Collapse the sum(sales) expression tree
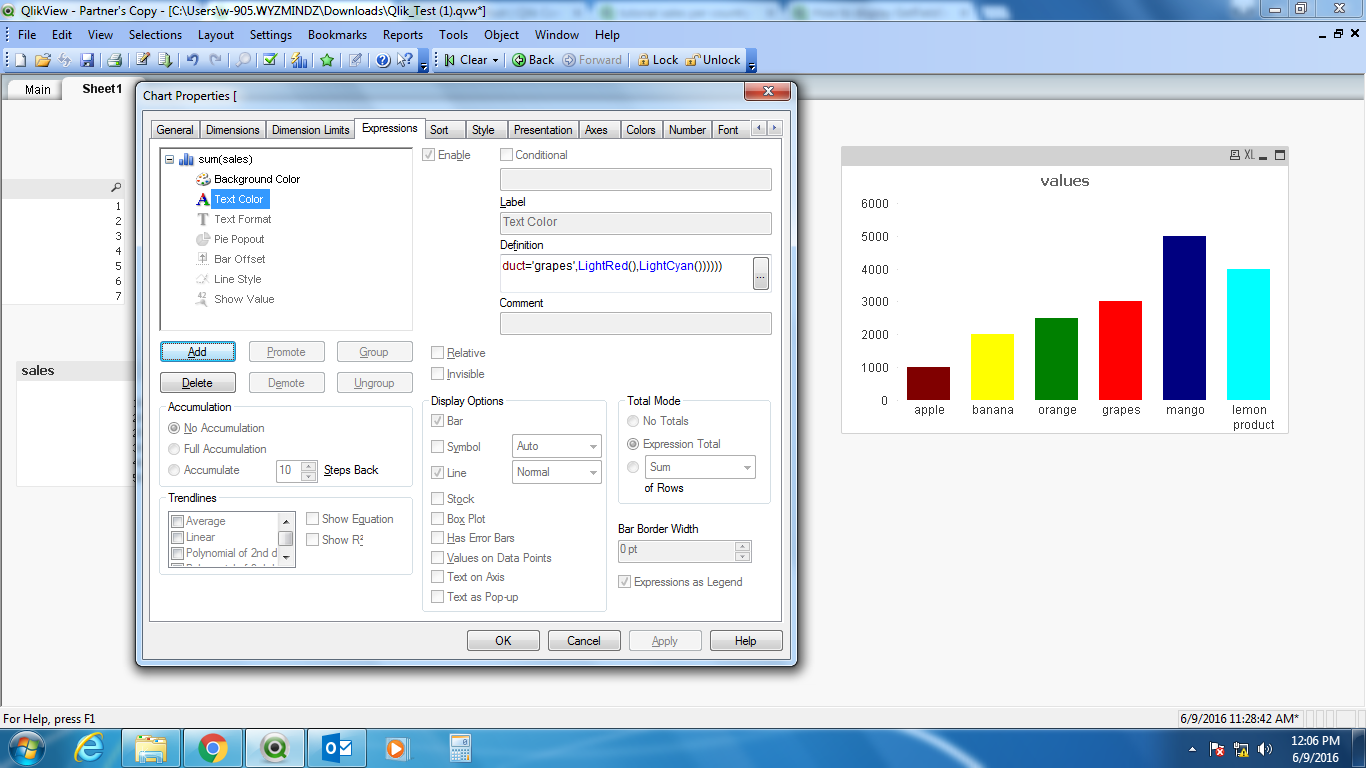The width and height of the screenshot is (1366, 768). (x=169, y=159)
